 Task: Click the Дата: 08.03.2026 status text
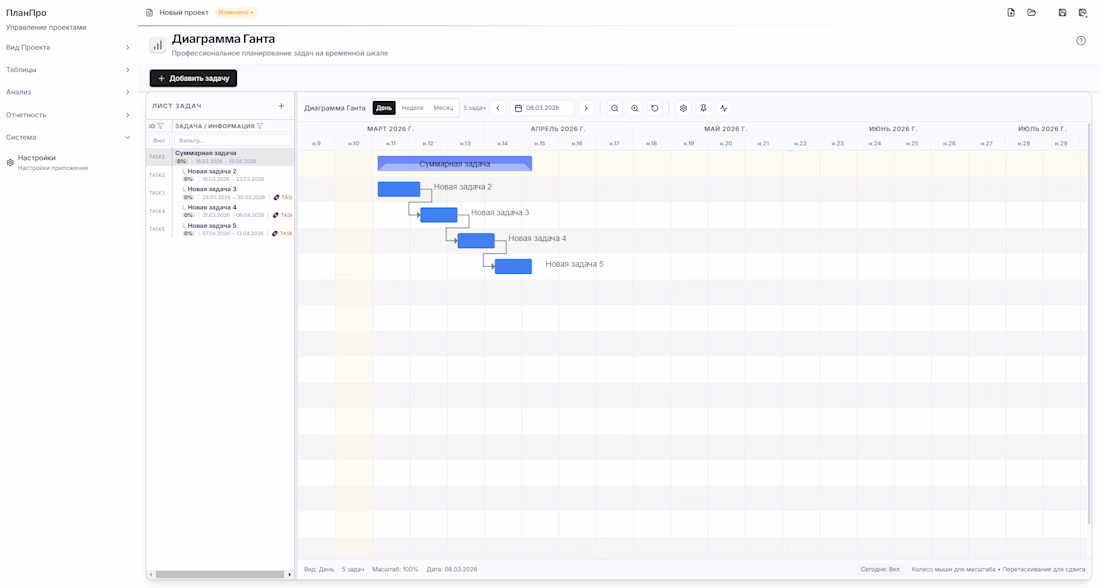[x=452, y=569]
